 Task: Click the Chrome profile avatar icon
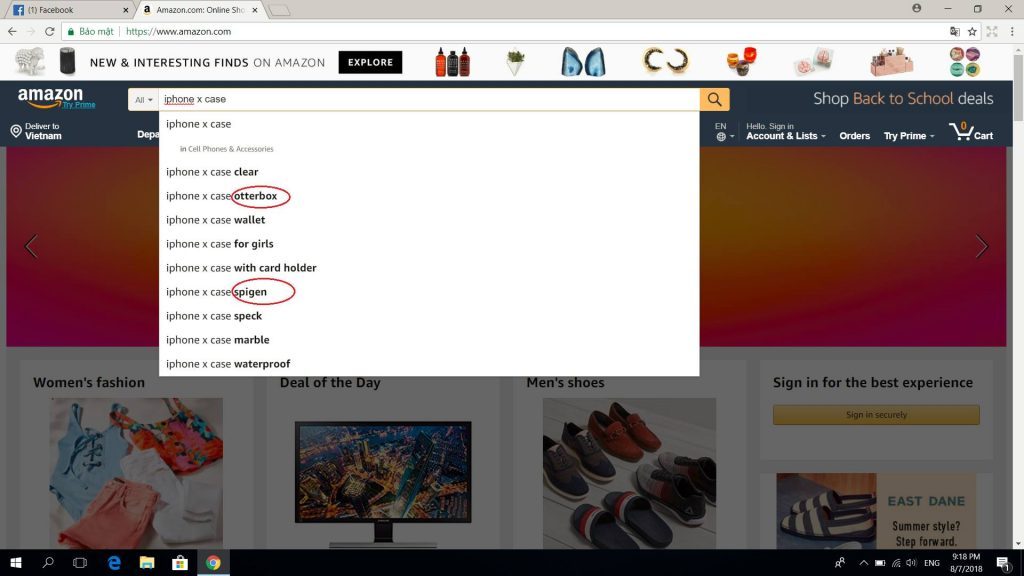pos(917,8)
